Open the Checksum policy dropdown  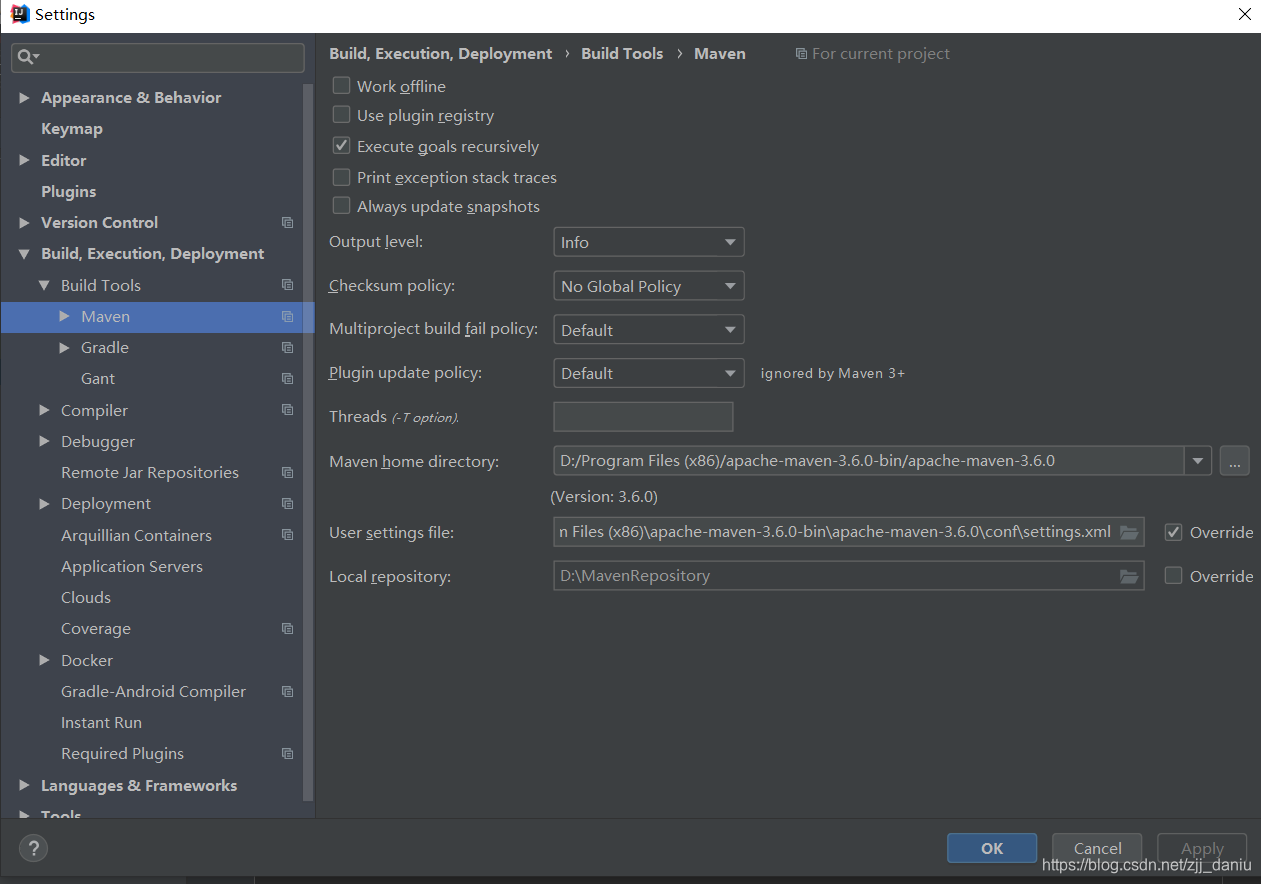[x=648, y=286]
